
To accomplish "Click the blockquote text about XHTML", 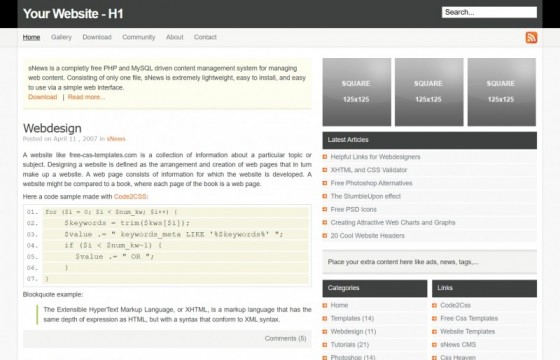I will click(x=177, y=314).
